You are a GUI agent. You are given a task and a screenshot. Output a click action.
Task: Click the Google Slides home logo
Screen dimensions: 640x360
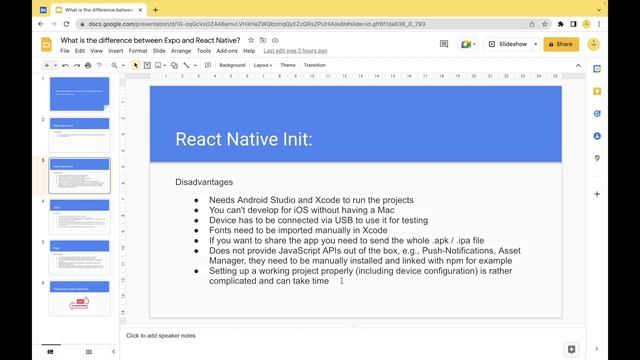pos(47,44)
